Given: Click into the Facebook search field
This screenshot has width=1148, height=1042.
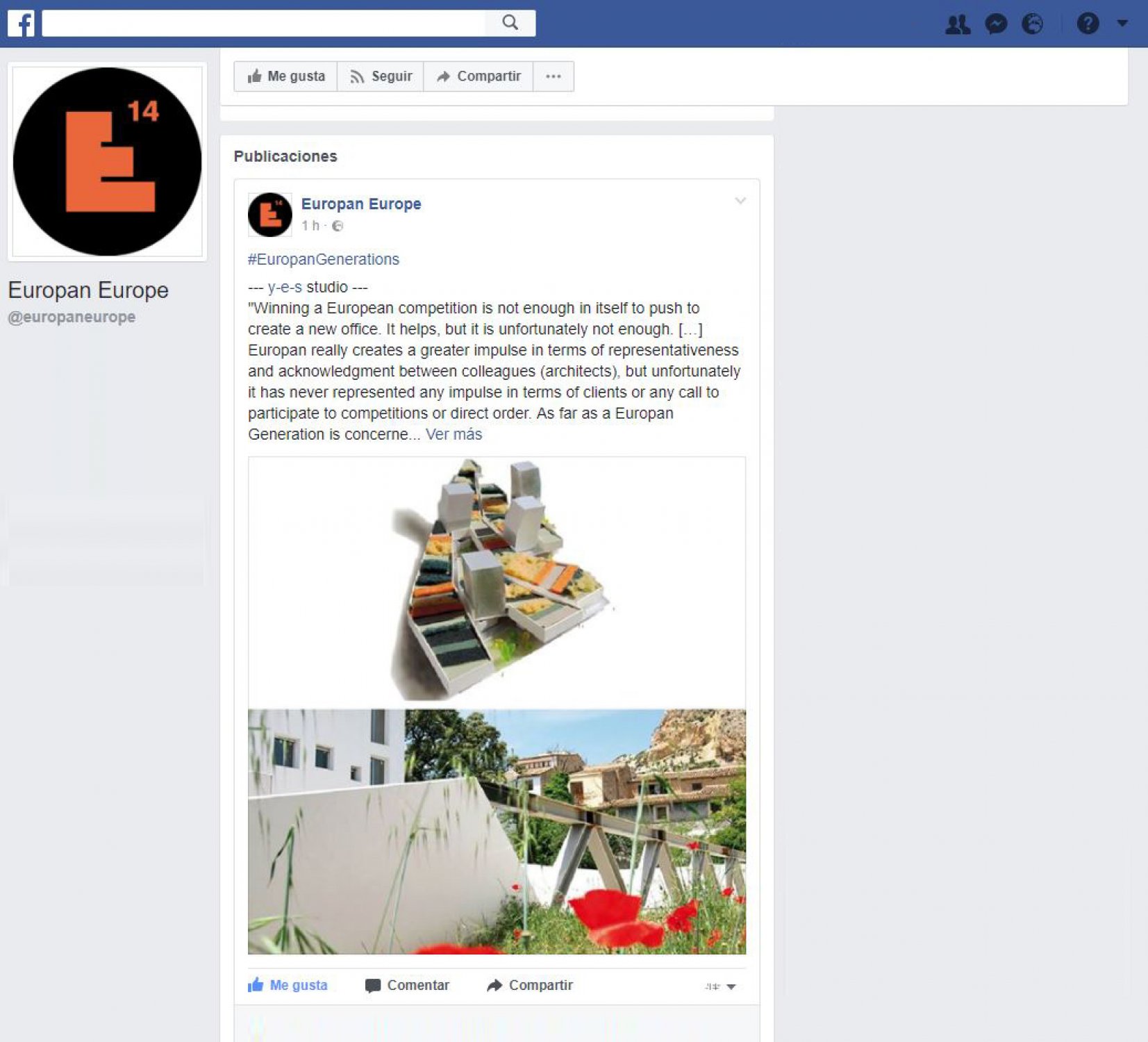Looking at the screenshot, I should pyautogui.click(x=264, y=23).
